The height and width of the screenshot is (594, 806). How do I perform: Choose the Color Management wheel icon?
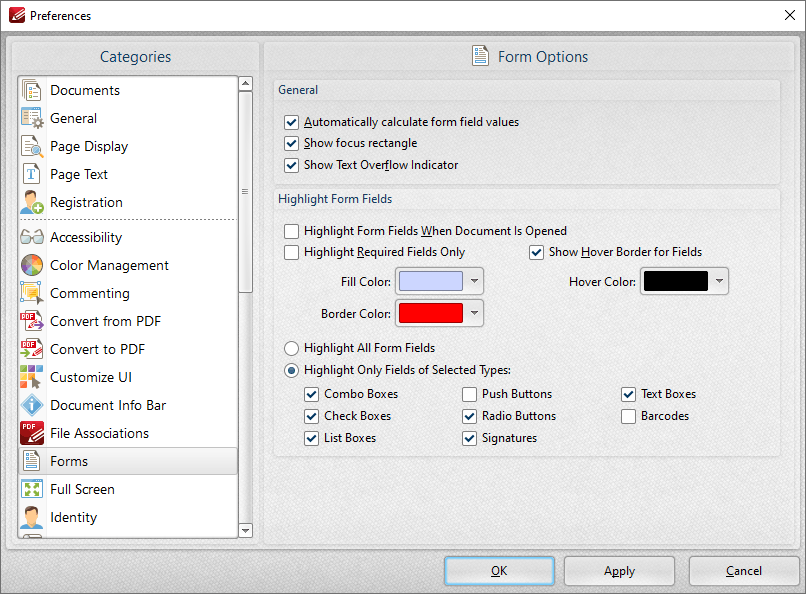pyautogui.click(x=32, y=265)
